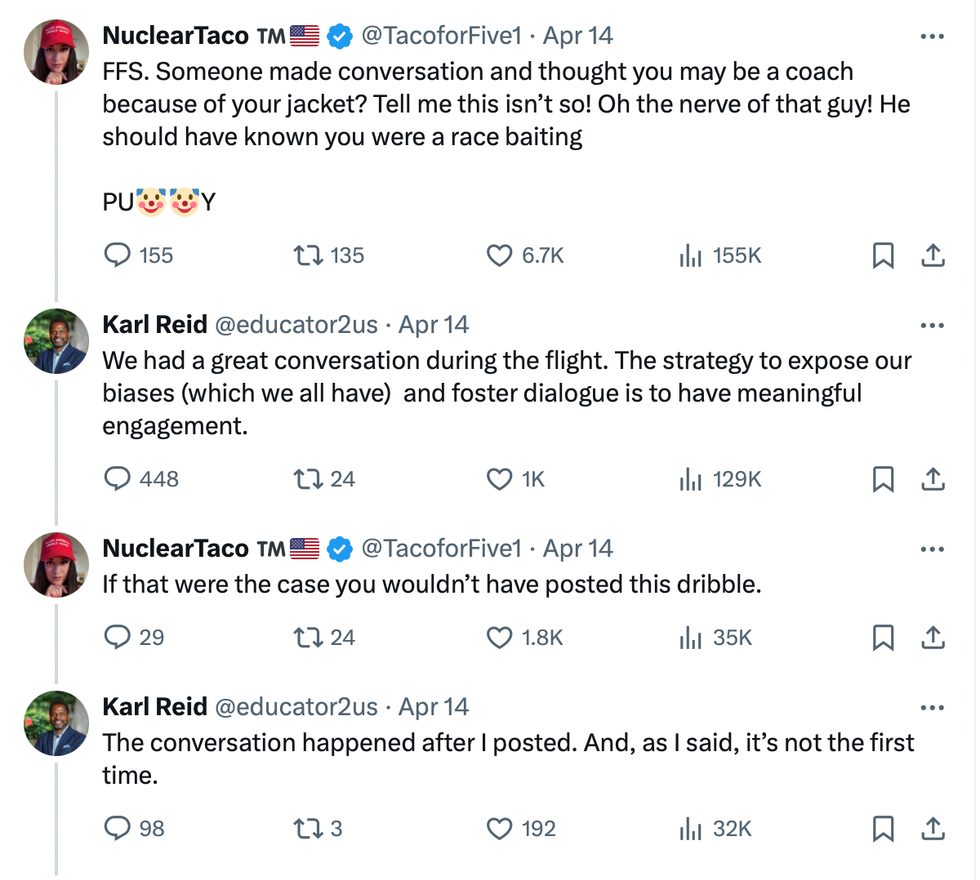Screen dimensions: 980x880
Task: View analytics for the 155K views tweet
Action: [691, 256]
